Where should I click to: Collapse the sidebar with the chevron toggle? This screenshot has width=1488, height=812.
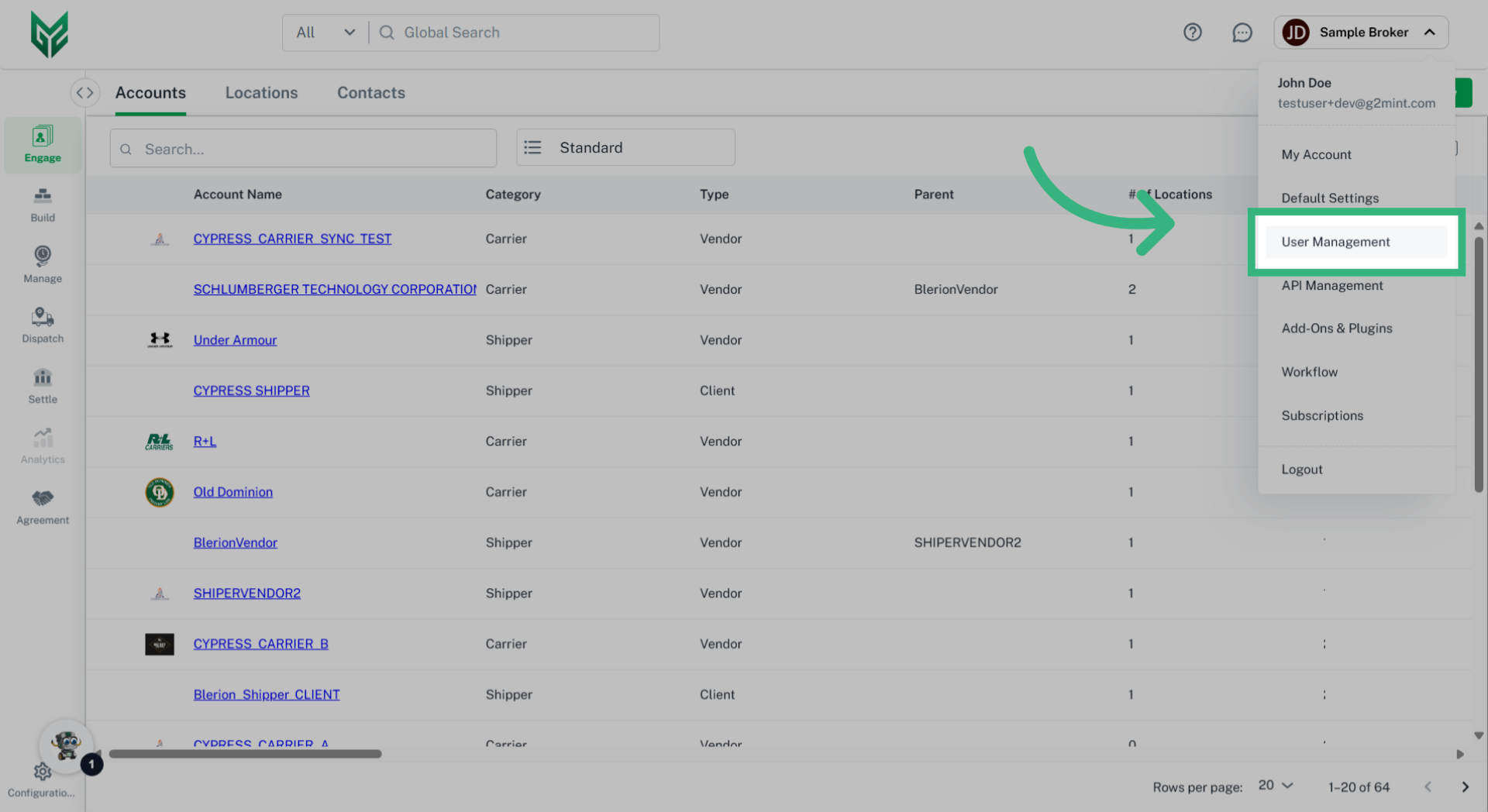pos(85,92)
